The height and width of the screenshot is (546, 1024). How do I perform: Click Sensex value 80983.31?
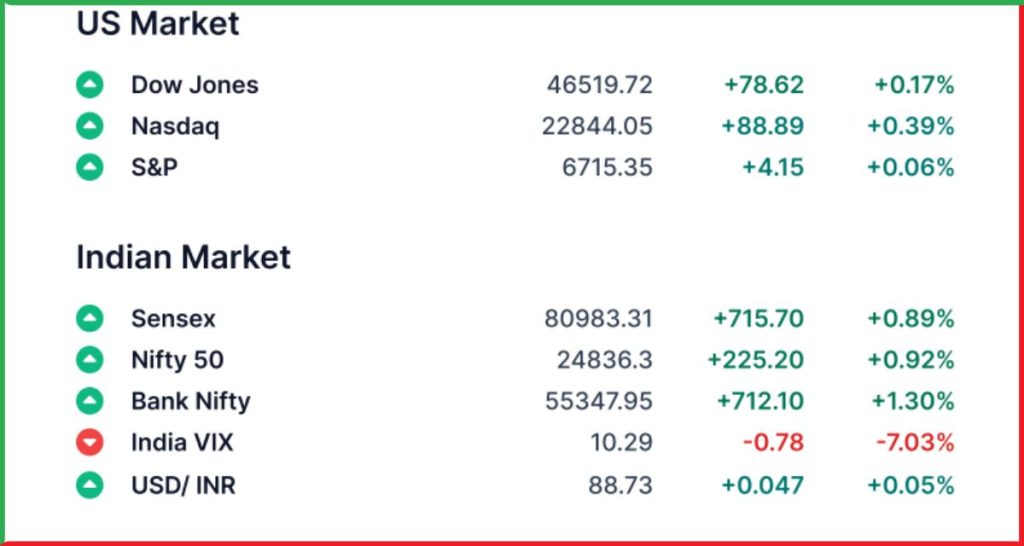point(598,319)
